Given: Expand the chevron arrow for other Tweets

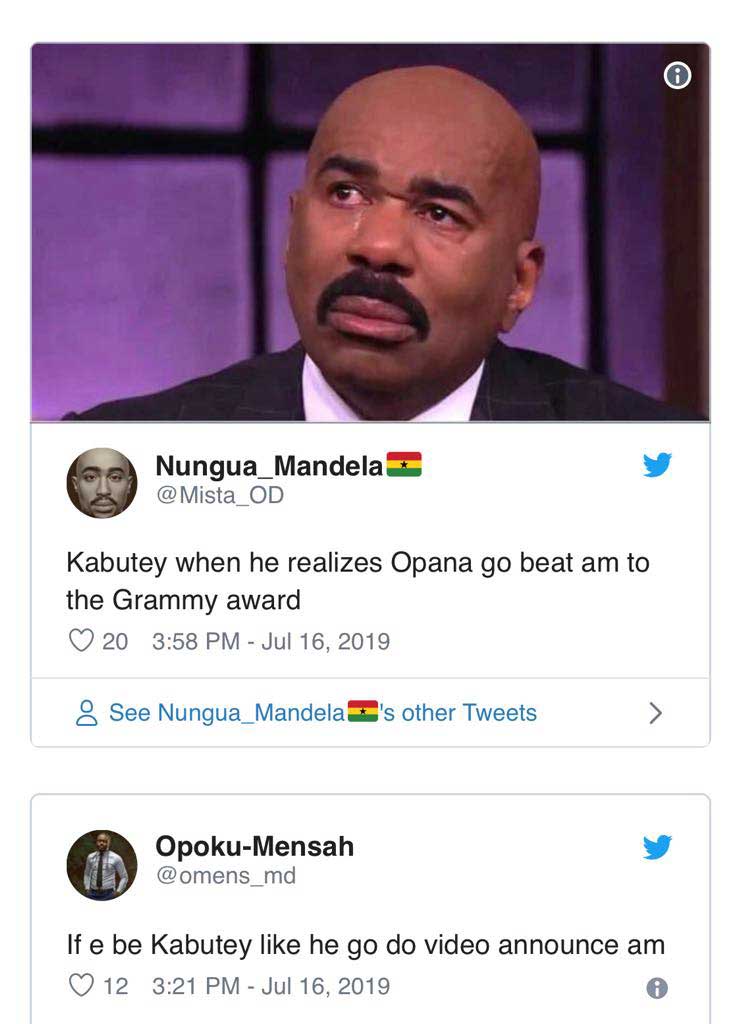Looking at the screenshot, I should (655, 712).
